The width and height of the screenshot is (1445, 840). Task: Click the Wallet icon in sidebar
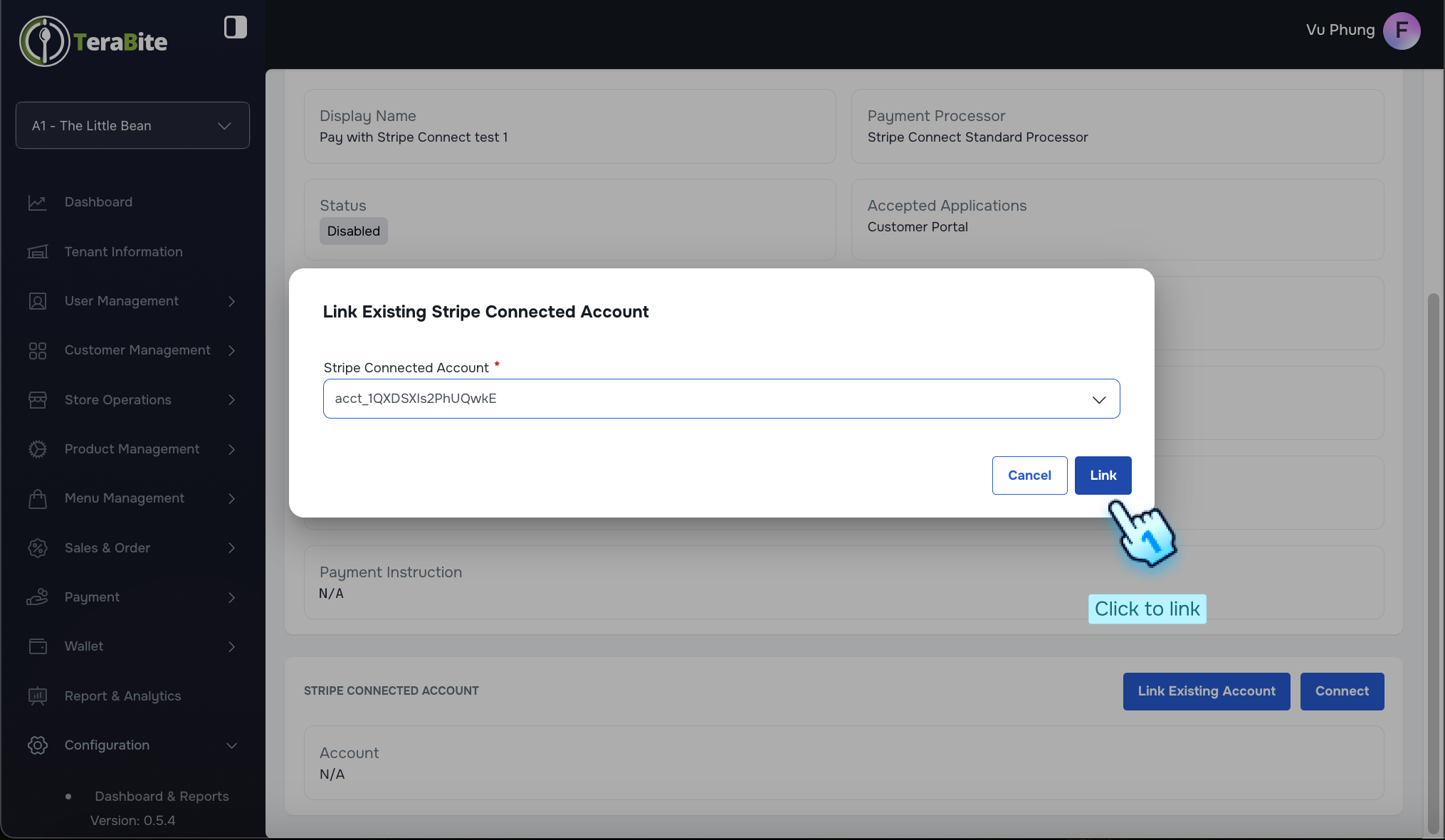pyautogui.click(x=37, y=646)
